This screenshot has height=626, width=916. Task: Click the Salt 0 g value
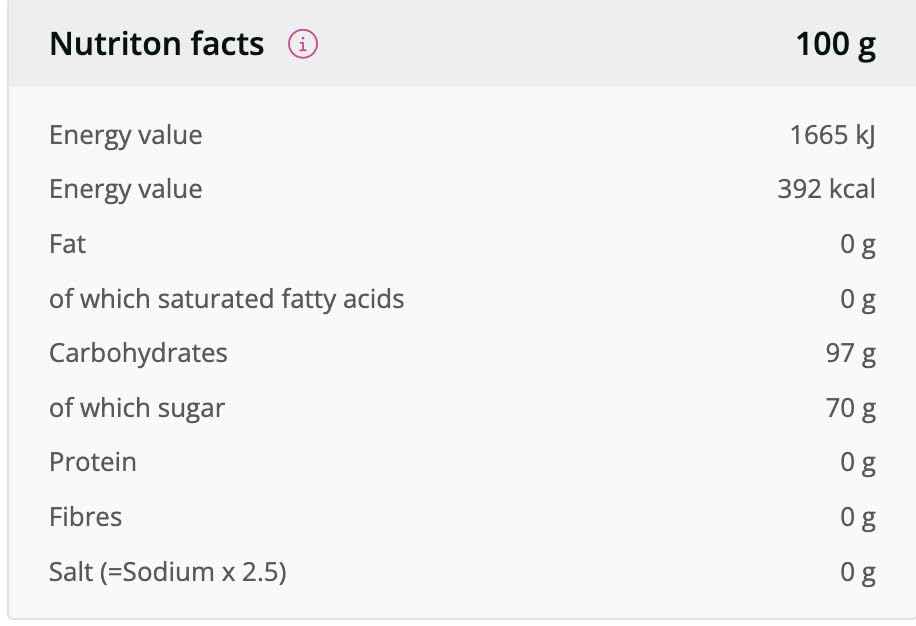[x=857, y=572]
